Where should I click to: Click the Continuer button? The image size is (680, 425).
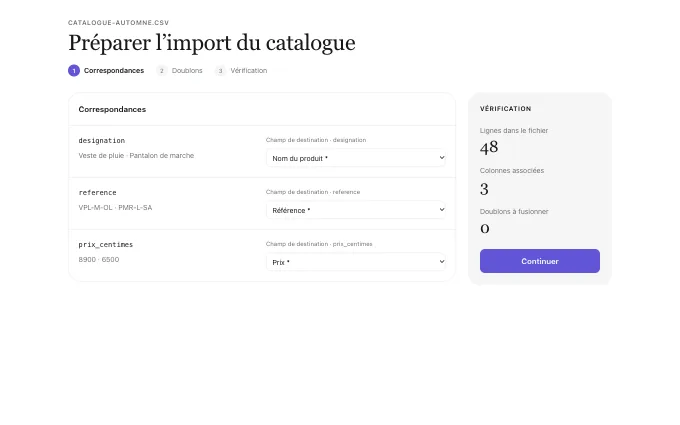coord(539,261)
